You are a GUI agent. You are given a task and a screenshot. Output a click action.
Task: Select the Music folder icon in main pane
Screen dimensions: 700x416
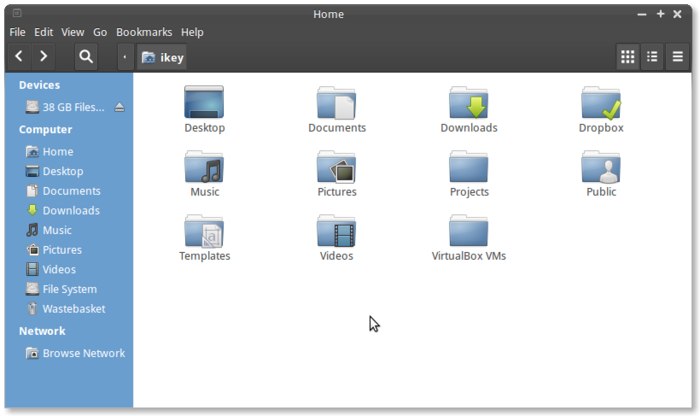pos(204,166)
